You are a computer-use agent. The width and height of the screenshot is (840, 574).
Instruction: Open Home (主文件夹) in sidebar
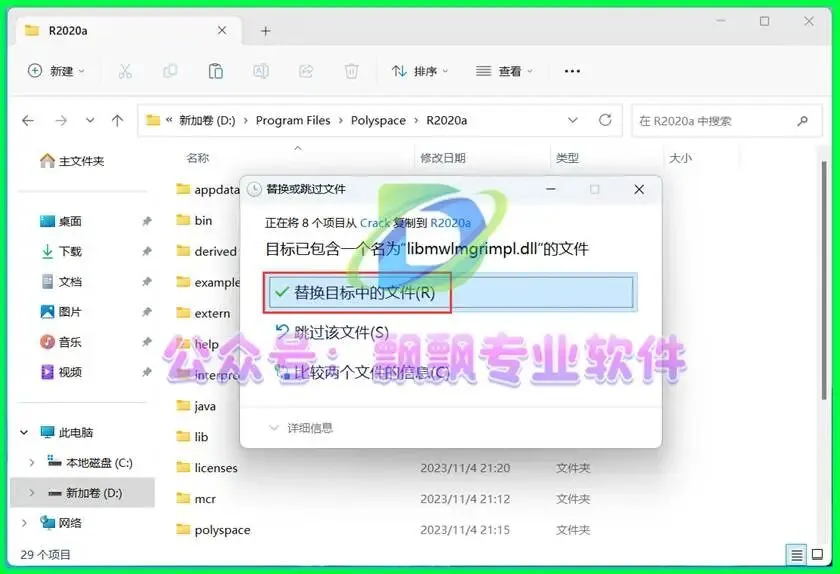[72, 161]
